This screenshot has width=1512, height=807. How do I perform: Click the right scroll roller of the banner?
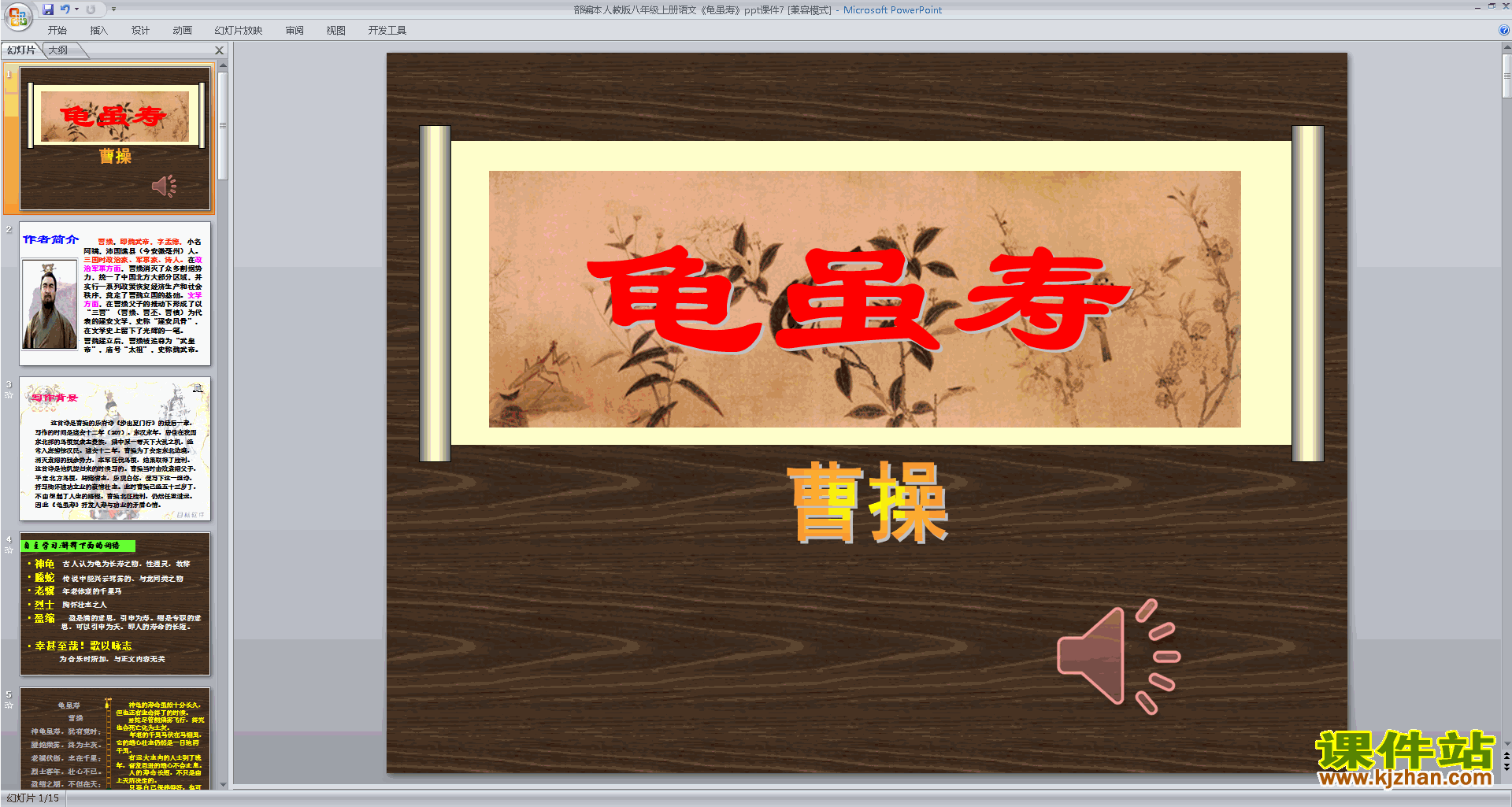click(x=1307, y=294)
